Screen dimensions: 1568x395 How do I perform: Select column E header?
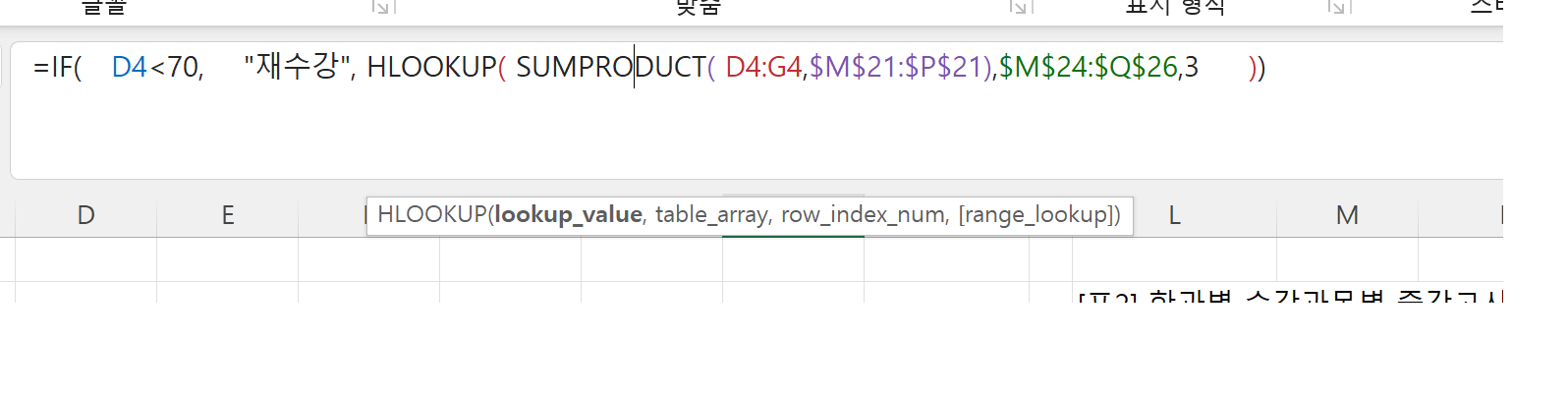(228, 215)
